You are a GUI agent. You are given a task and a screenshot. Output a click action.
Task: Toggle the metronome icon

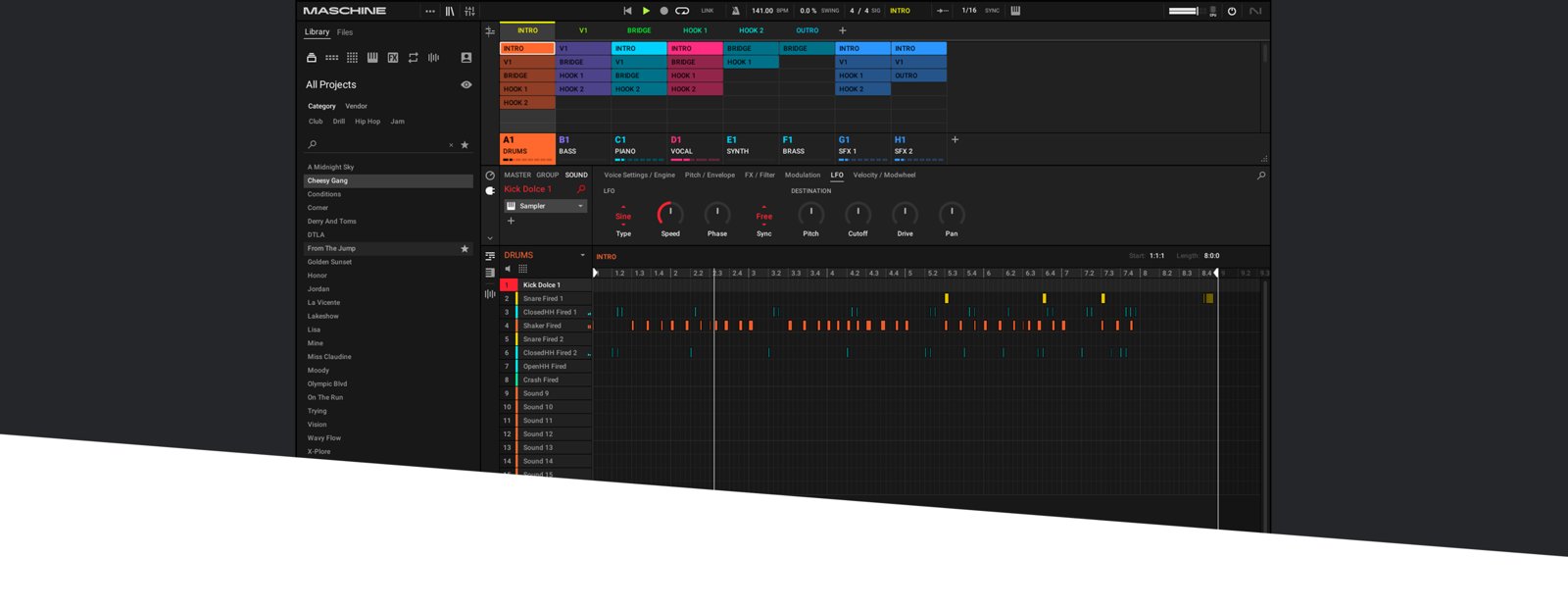coord(735,11)
